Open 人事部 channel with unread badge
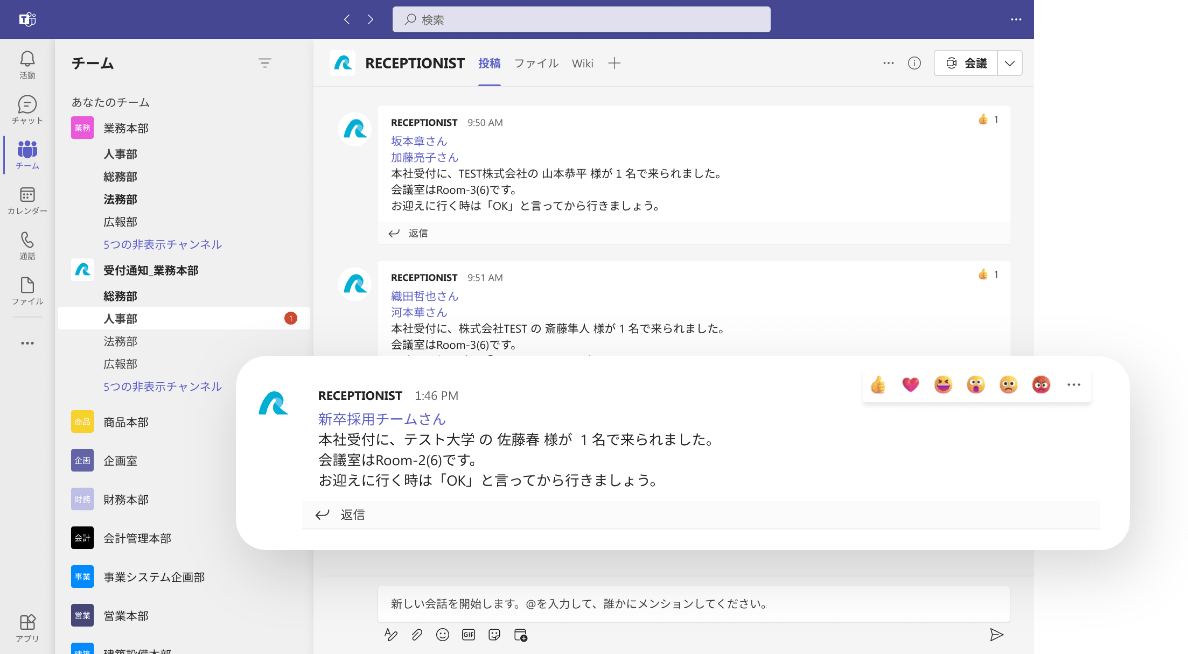 click(x=184, y=319)
